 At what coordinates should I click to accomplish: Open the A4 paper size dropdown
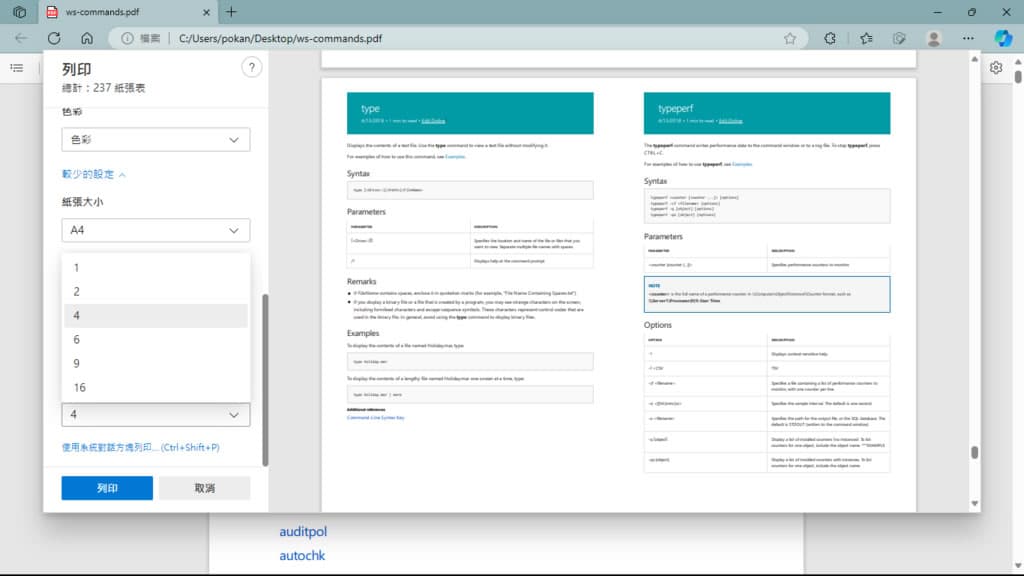155,231
